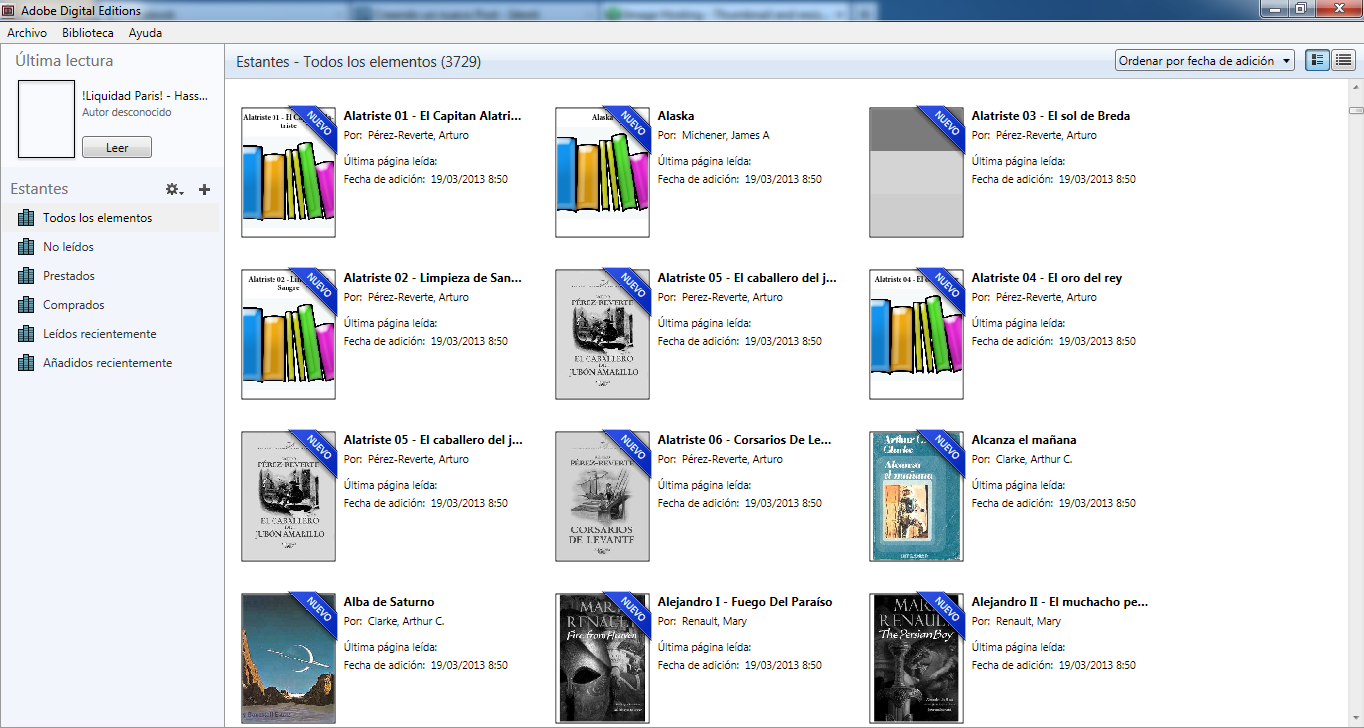
Task: Select the Comprados shelf
Action: (x=110, y=305)
